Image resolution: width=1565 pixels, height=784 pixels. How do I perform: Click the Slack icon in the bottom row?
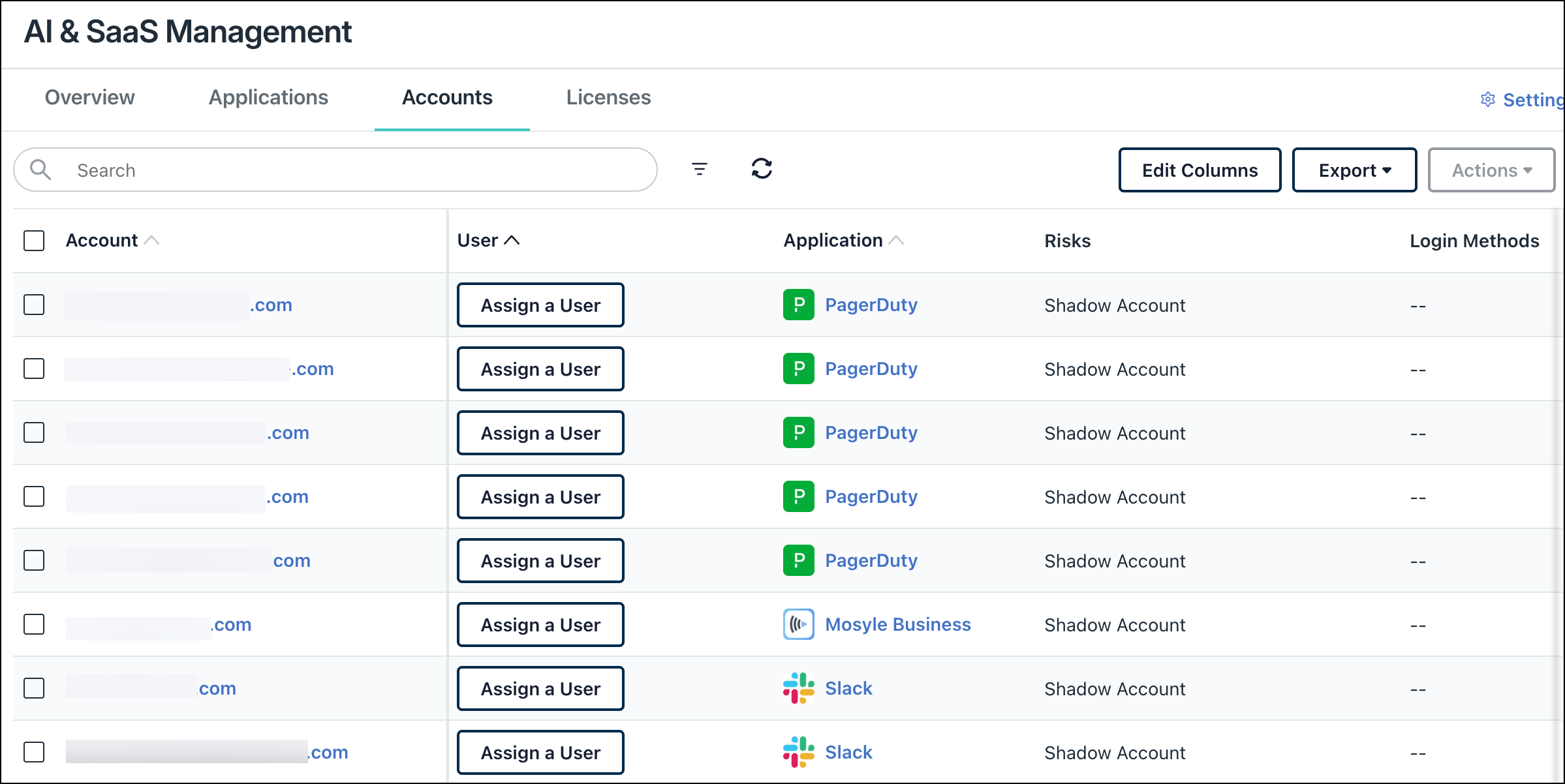pos(798,752)
